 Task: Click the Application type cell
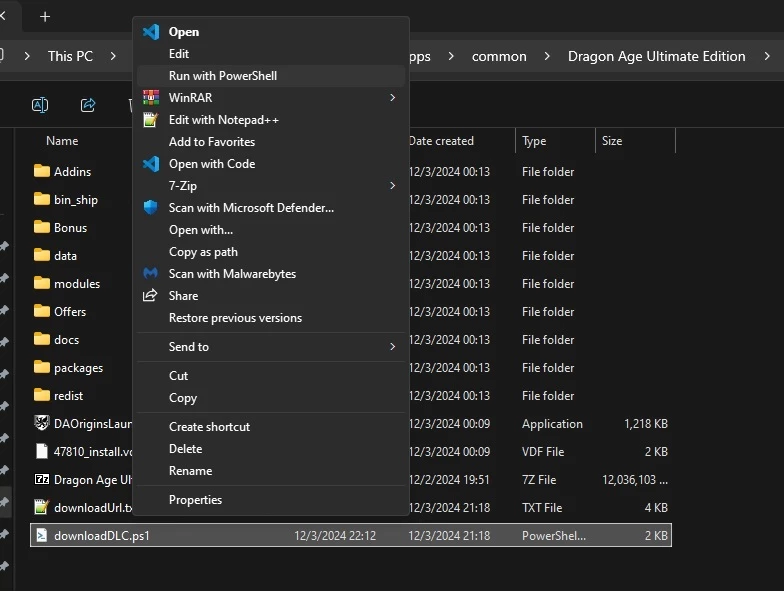pyautogui.click(x=552, y=424)
